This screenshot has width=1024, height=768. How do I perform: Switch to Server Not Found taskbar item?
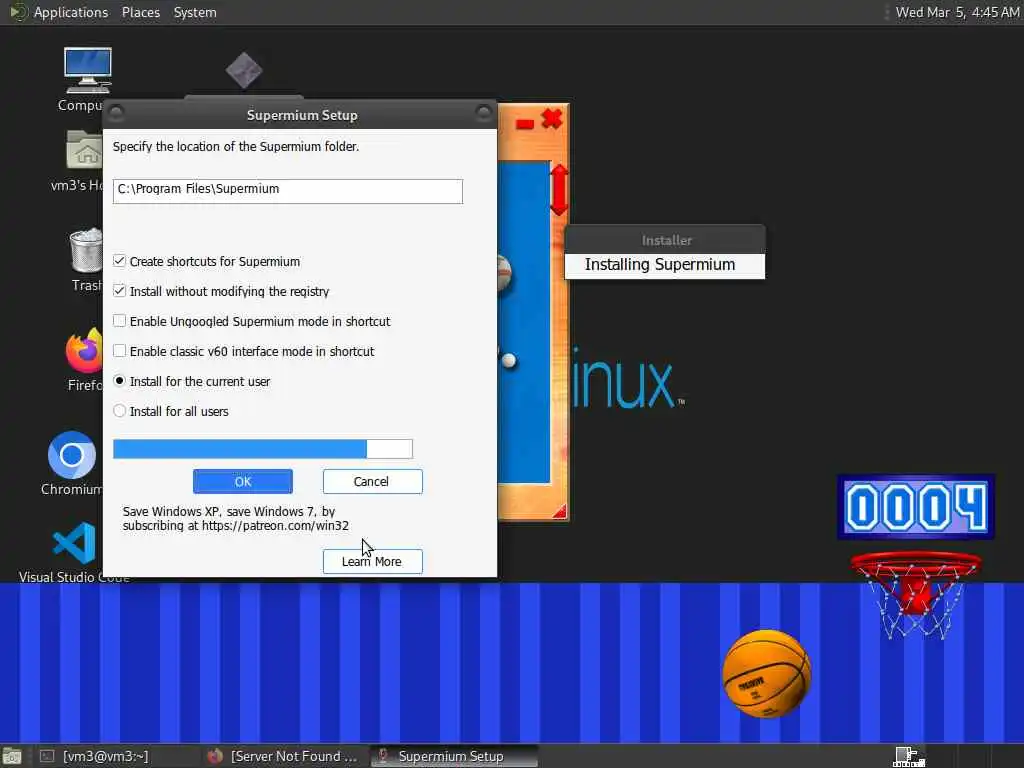[x=283, y=756]
